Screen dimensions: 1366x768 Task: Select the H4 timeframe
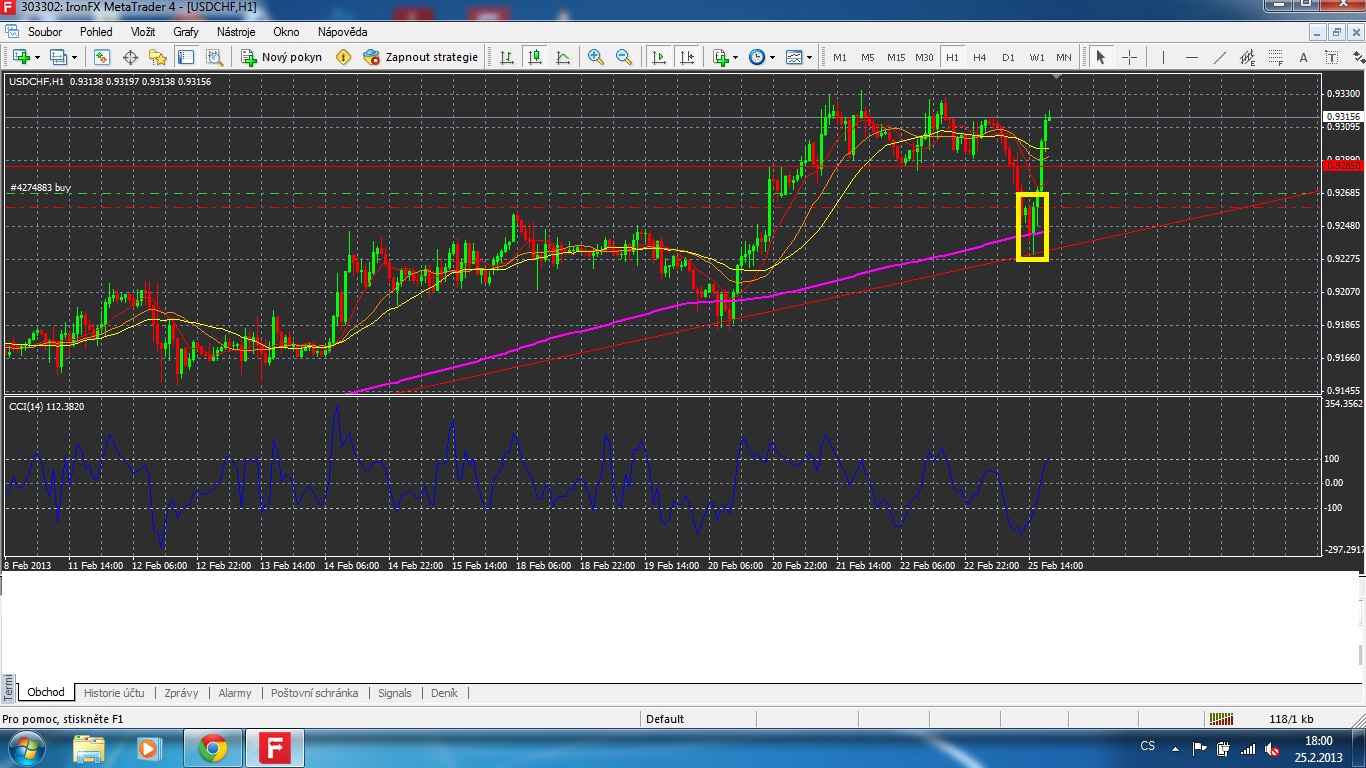click(x=980, y=57)
